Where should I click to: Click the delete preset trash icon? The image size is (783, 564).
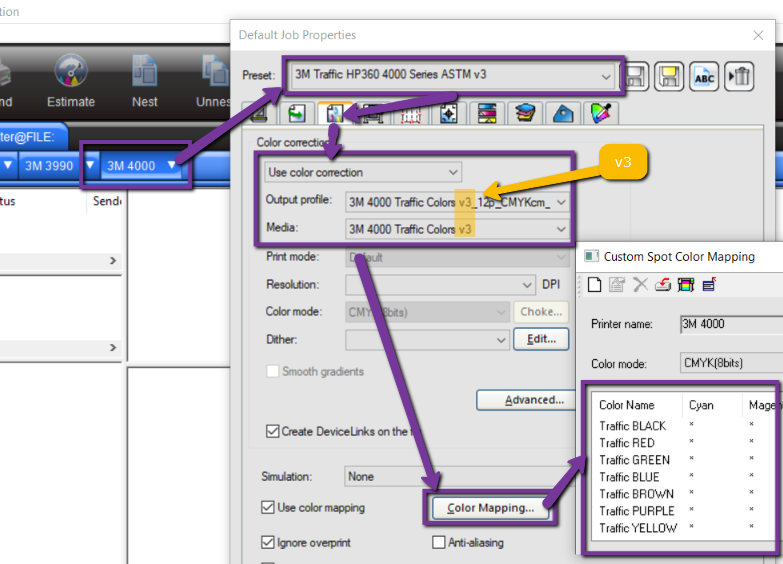(738, 76)
